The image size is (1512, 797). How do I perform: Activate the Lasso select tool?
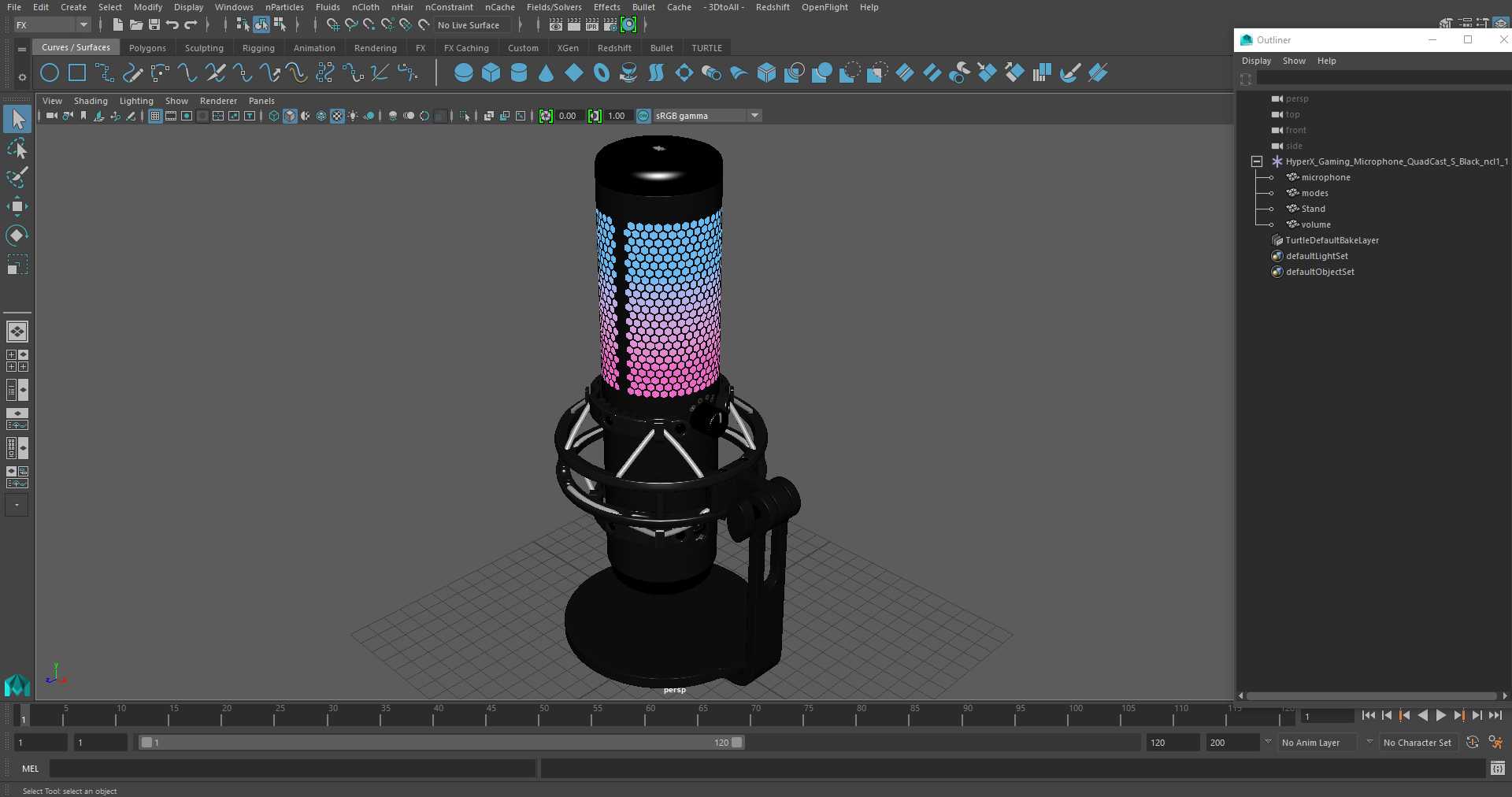(x=17, y=148)
